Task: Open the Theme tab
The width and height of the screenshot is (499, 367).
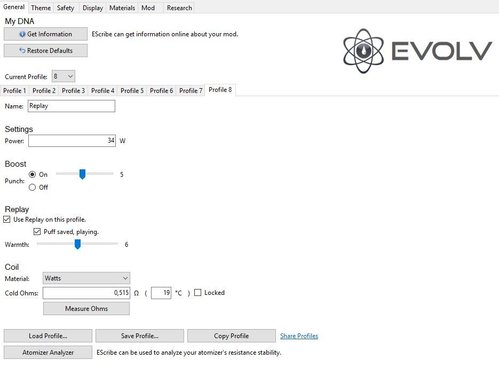Action: 41,8
